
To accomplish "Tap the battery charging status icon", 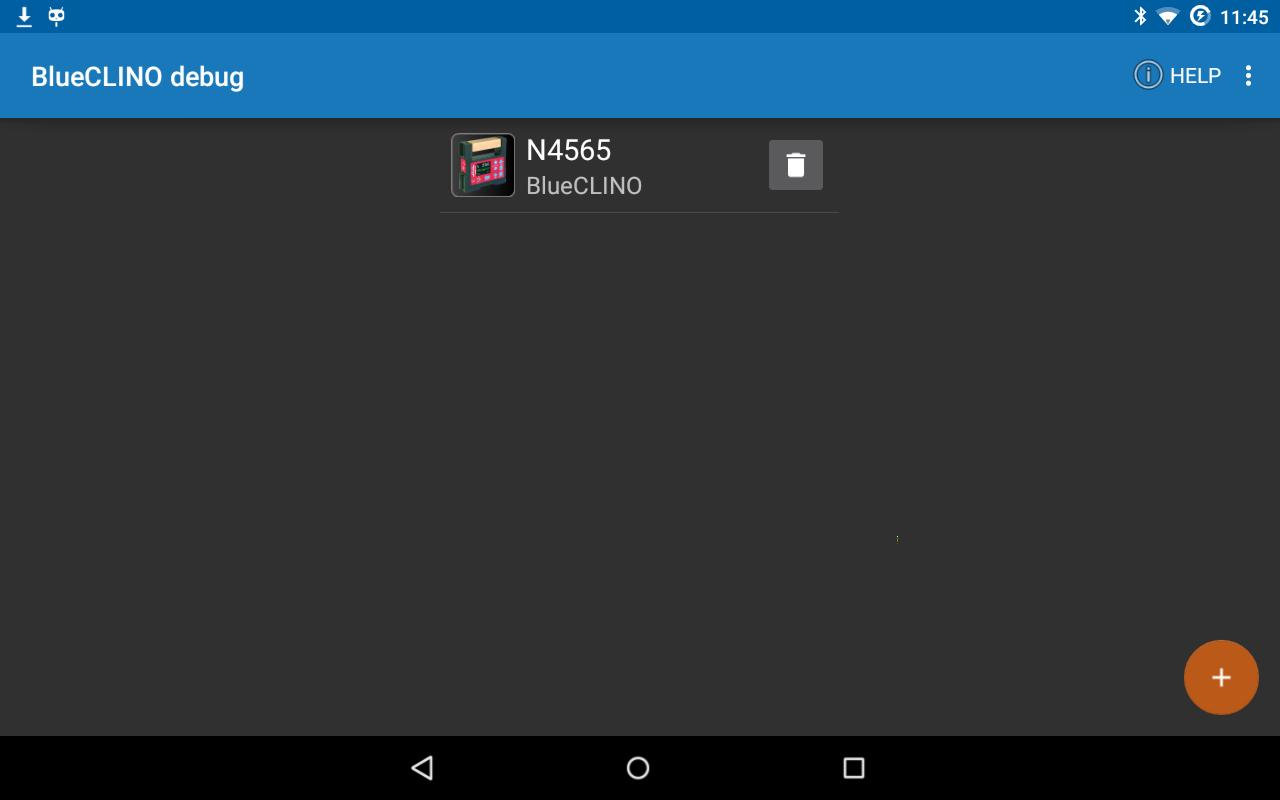I will point(1200,16).
